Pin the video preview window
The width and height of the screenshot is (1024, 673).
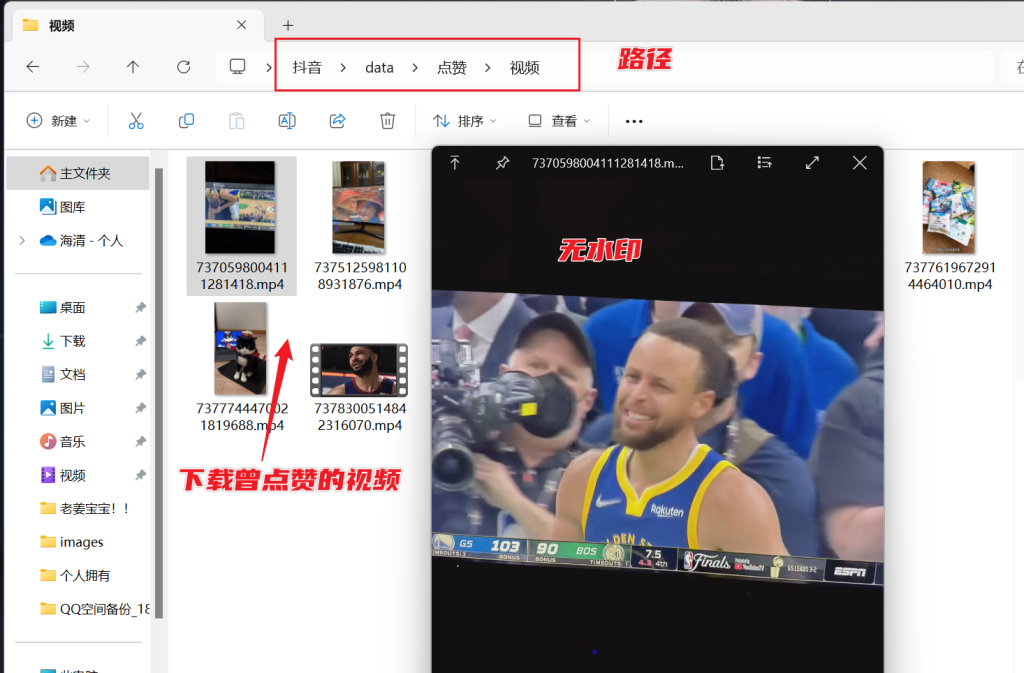[502, 162]
